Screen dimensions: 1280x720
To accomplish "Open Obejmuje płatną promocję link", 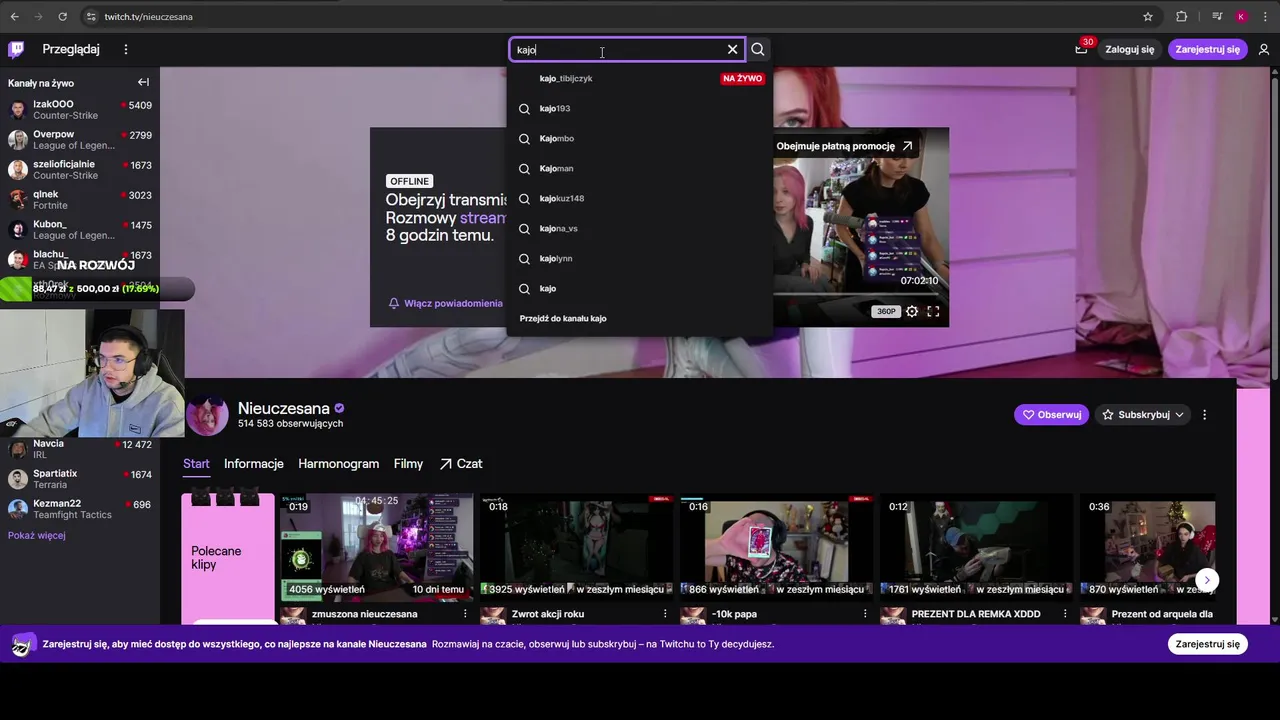I will [x=844, y=146].
